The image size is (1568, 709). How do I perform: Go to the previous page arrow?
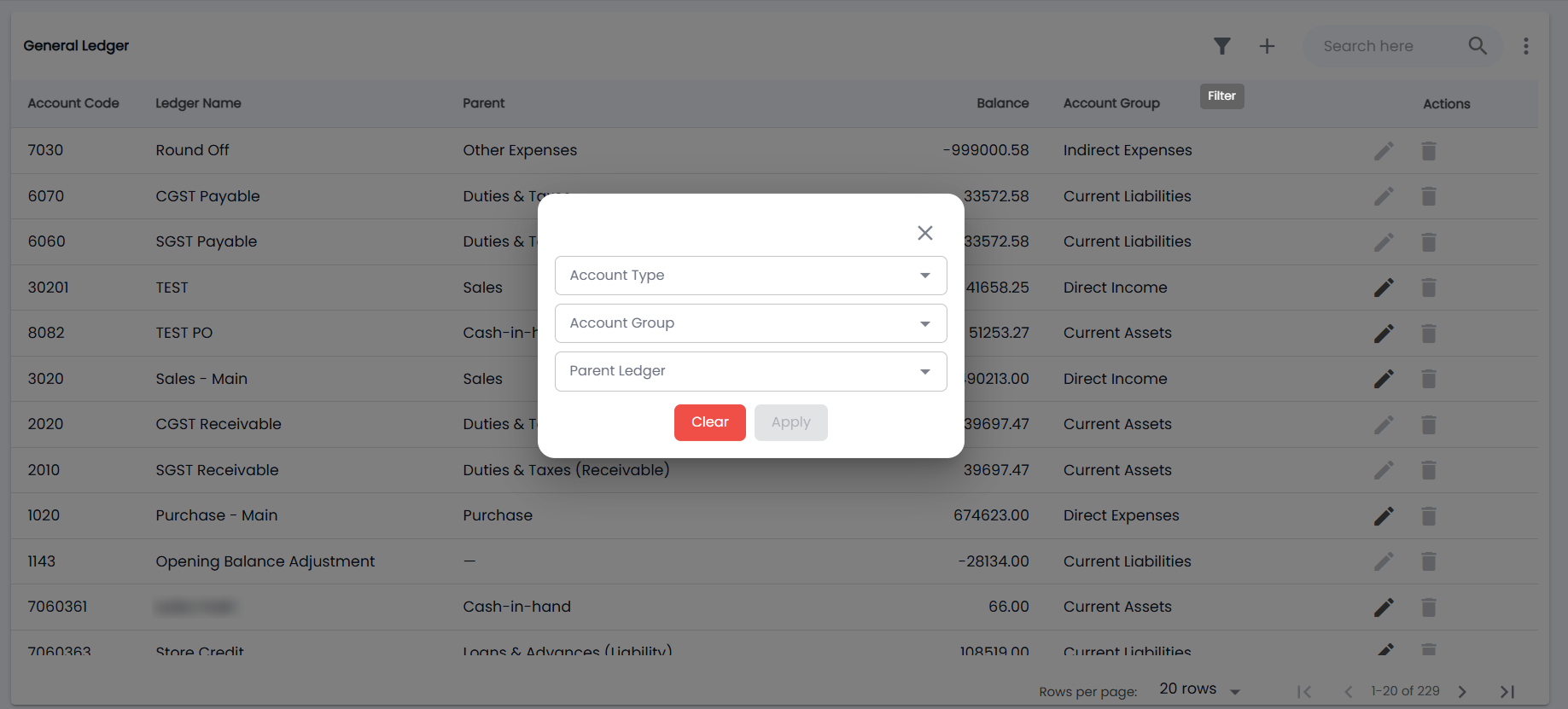(1349, 692)
